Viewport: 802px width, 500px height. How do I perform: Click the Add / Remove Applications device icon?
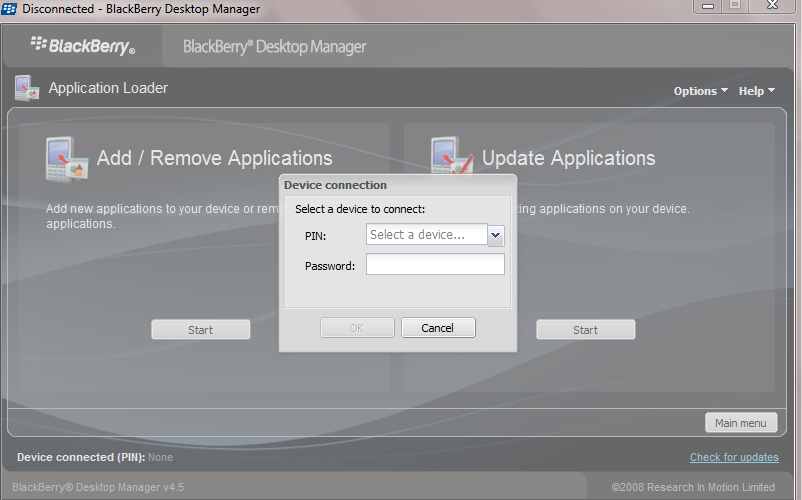[x=66, y=160]
